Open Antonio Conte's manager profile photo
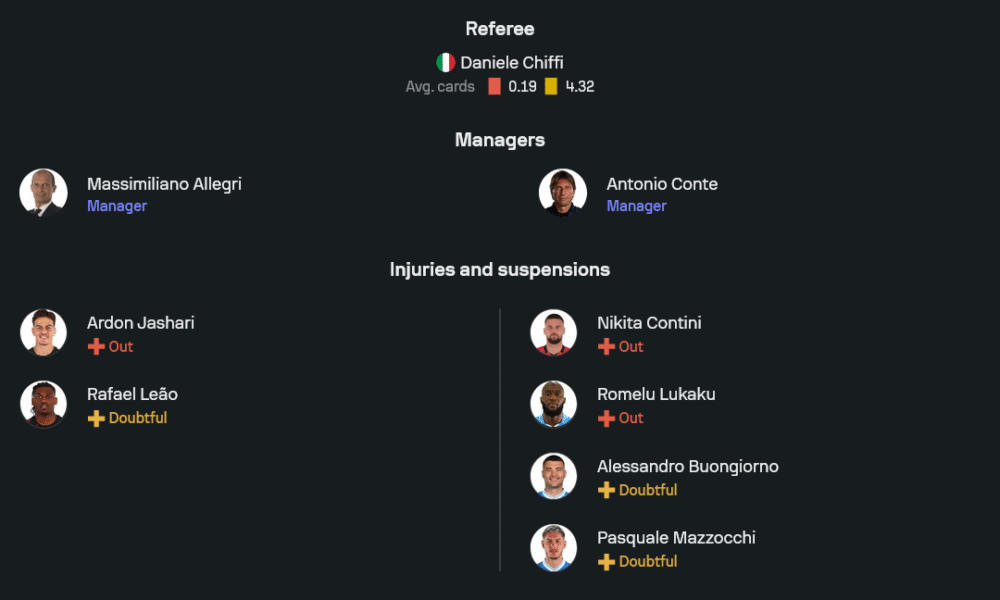Screen dimensions: 1000x600 tap(563, 193)
